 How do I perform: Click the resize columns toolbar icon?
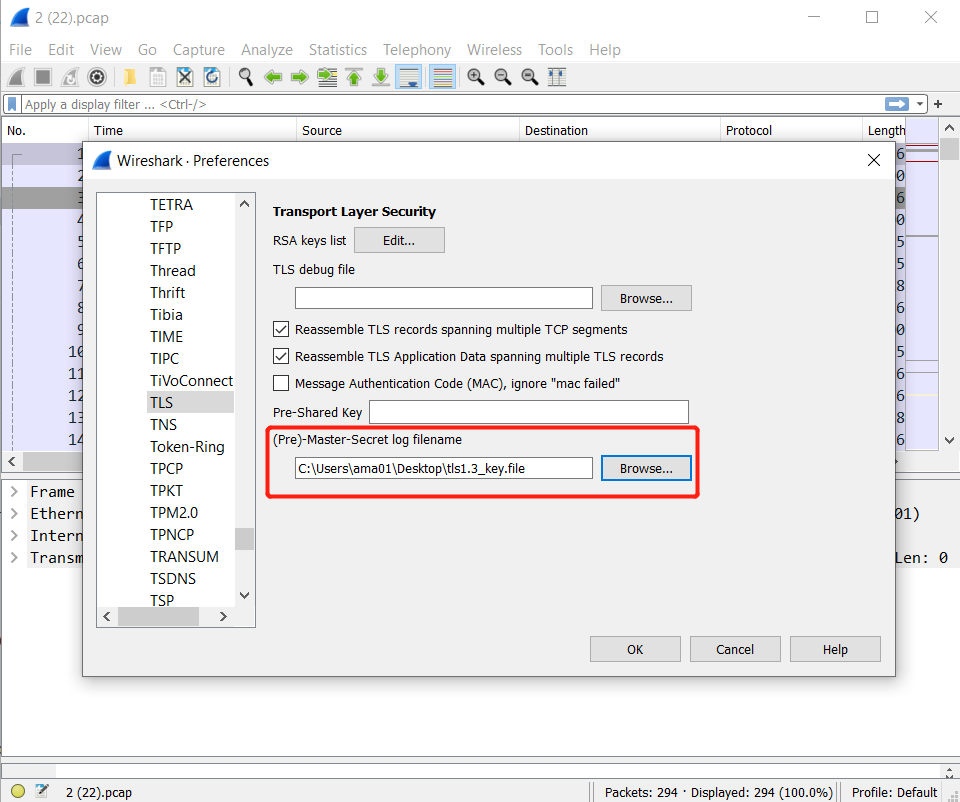[557, 77]
